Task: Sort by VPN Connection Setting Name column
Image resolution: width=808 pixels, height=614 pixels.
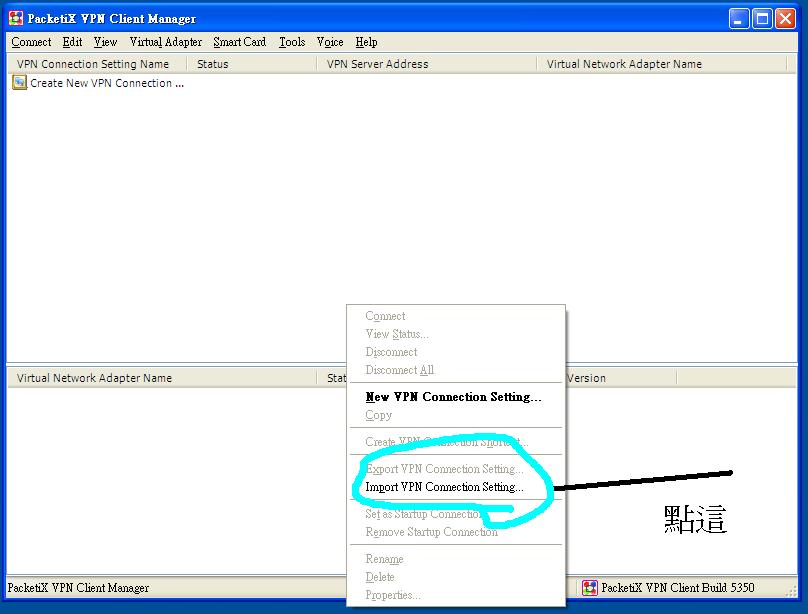Action: pyautogui.click(x=97, y=64)
